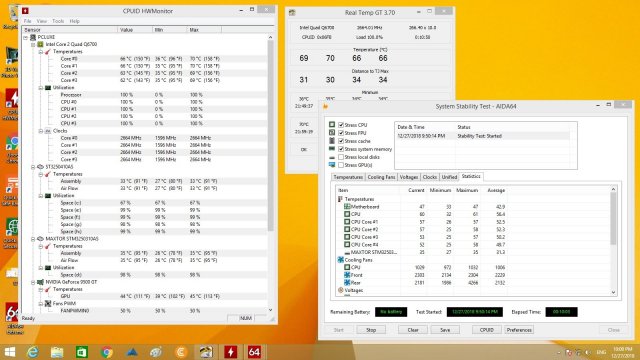Viewport: 640px width, 360px height.
Task: Click the Front fan icon in AIDA64 statistics
Action: click(347, 275)
